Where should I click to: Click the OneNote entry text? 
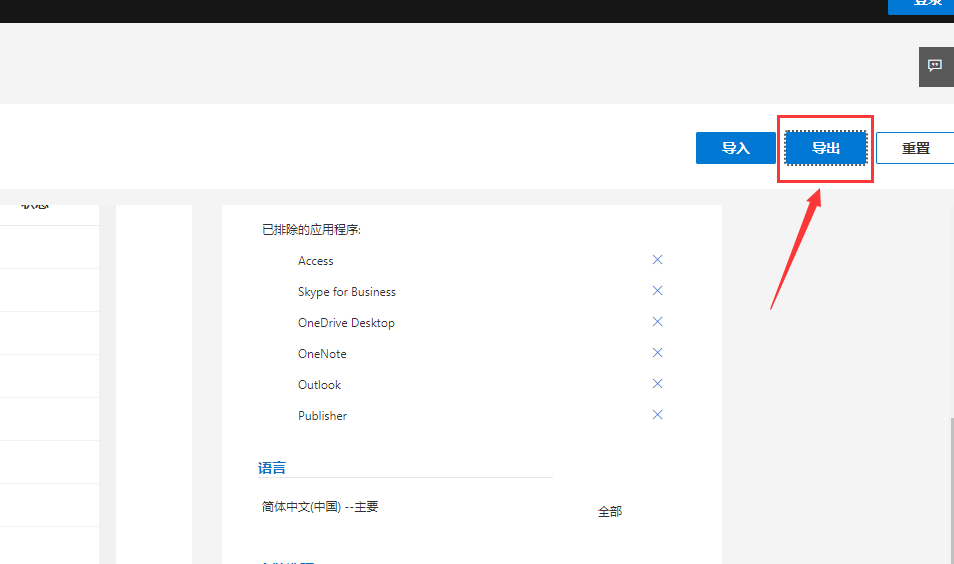point(322,354)
